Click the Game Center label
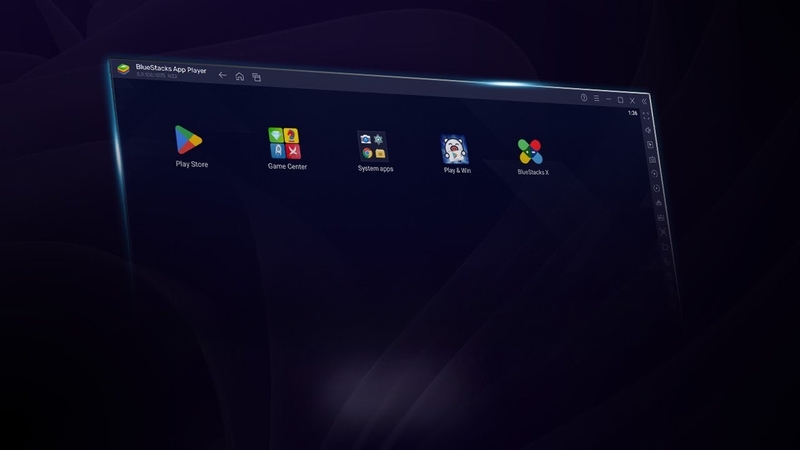Image resolution: width=800 pixels, height=450 pixels. tap(287, 166)
